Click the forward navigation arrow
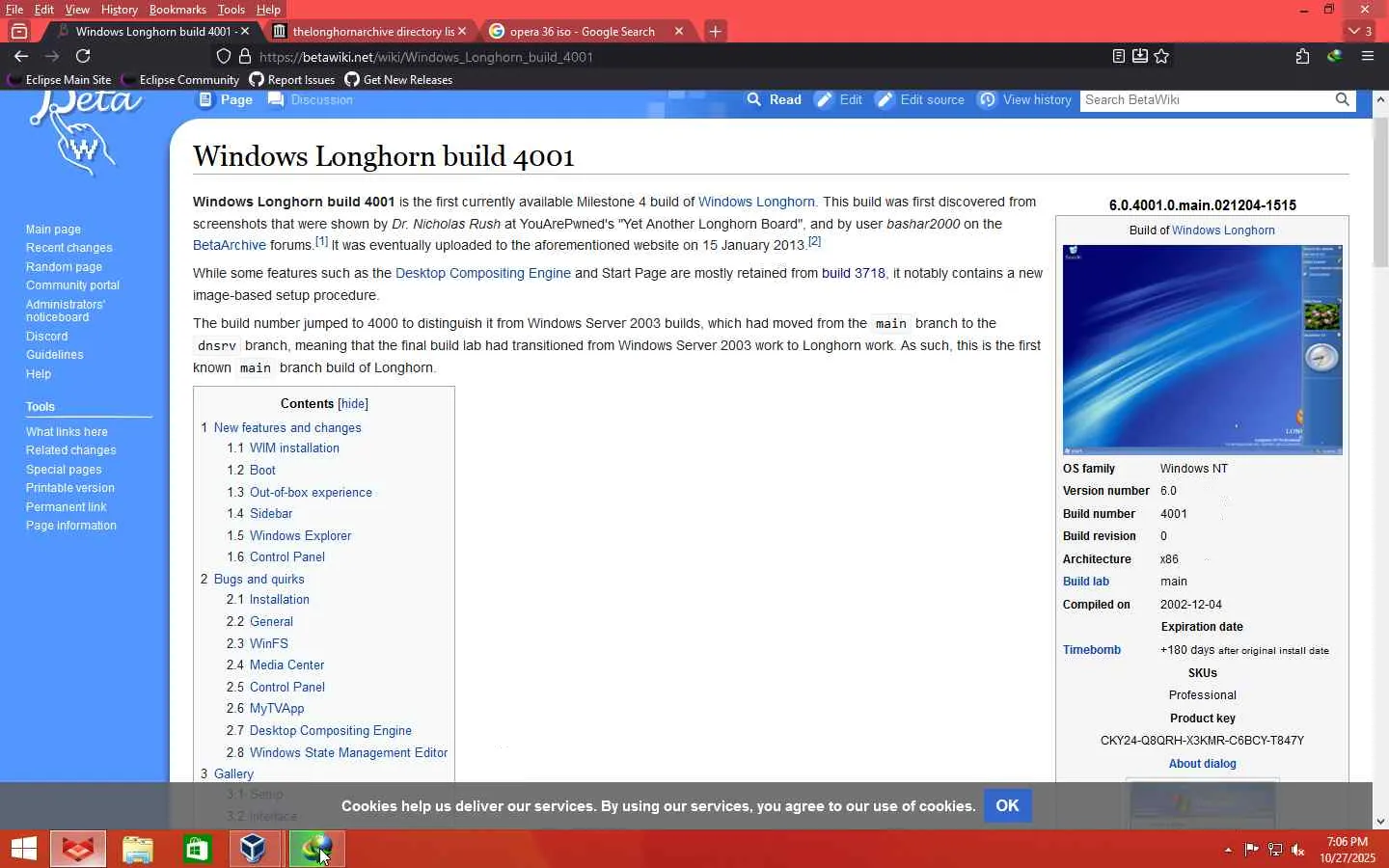The image size is (1389, 868). (52, 57)
